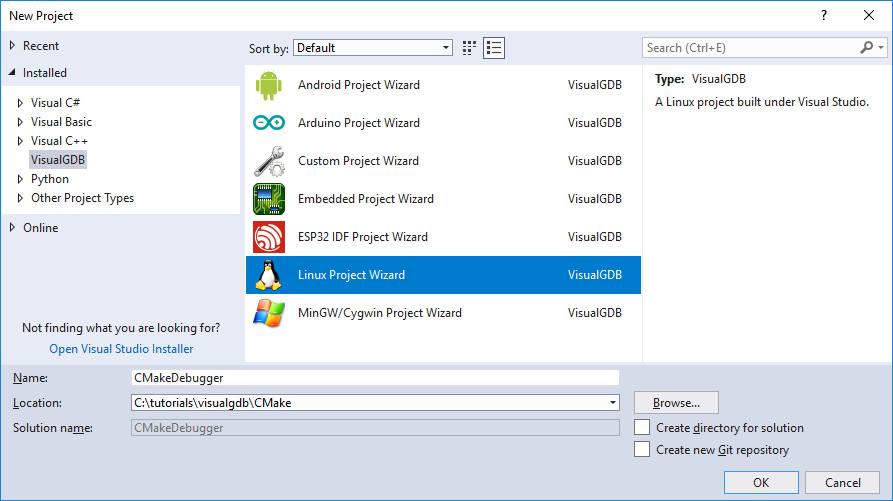
Task: Expand the Visual C++ node
Action: [21, 141]
